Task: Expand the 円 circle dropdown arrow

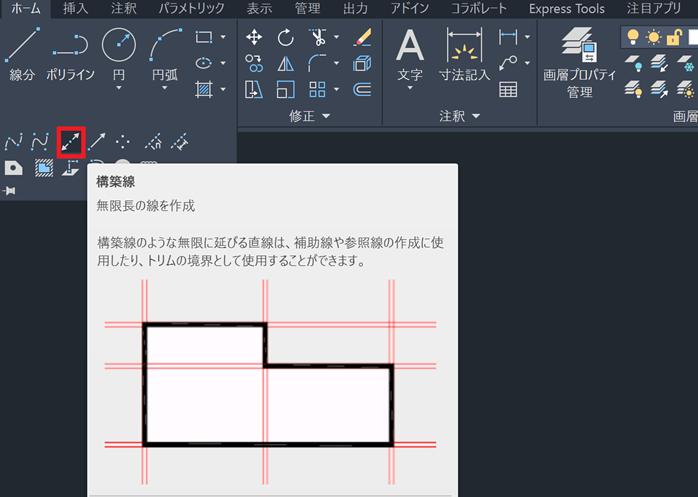Action: click(x=118, y=89)
